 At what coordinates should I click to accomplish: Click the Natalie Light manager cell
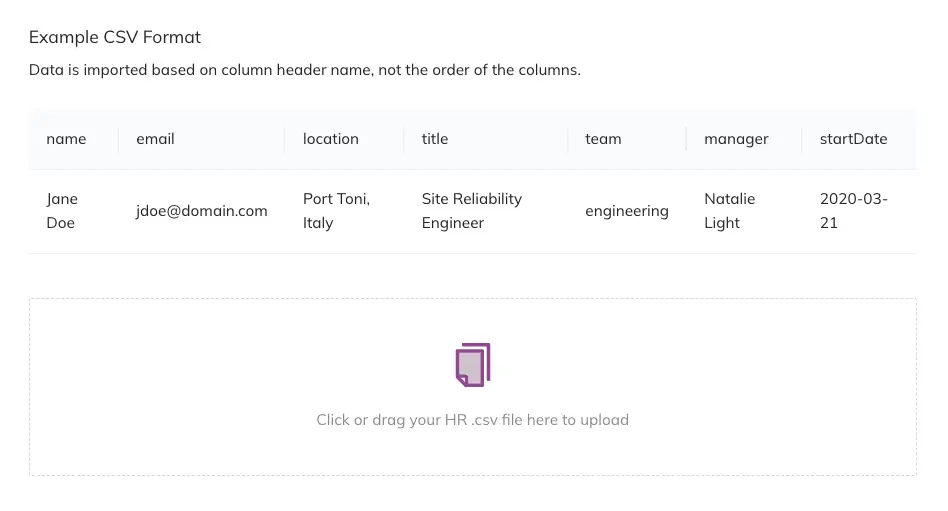tap(729, 211)
